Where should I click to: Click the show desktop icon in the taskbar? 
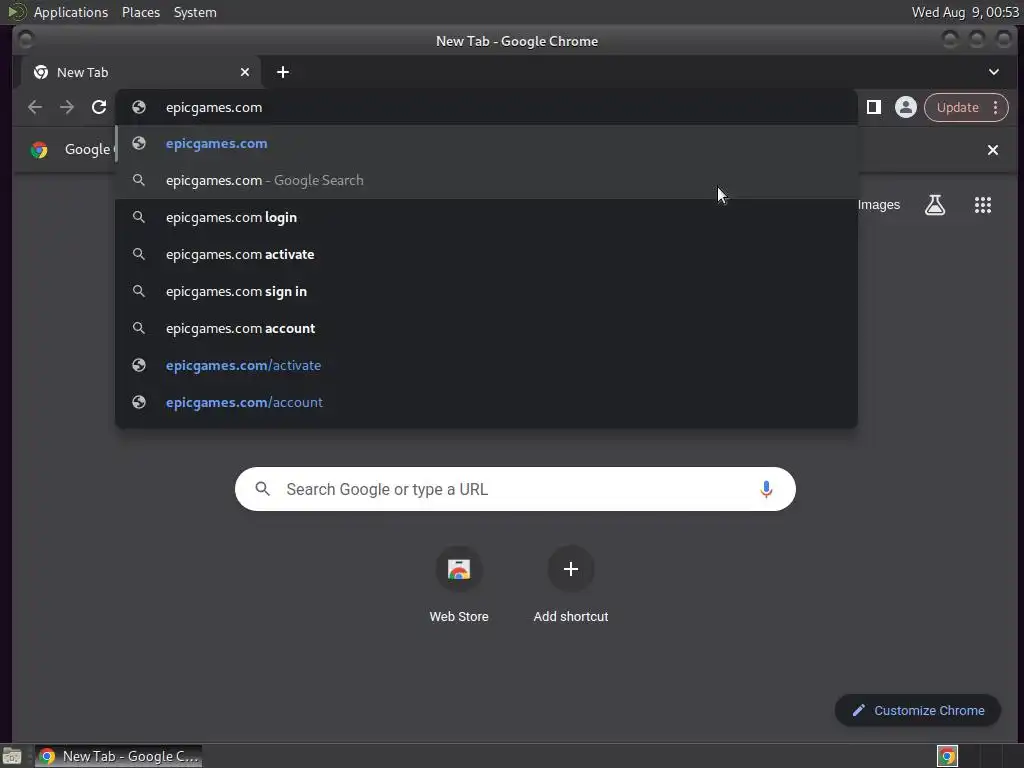coord(12,756)
